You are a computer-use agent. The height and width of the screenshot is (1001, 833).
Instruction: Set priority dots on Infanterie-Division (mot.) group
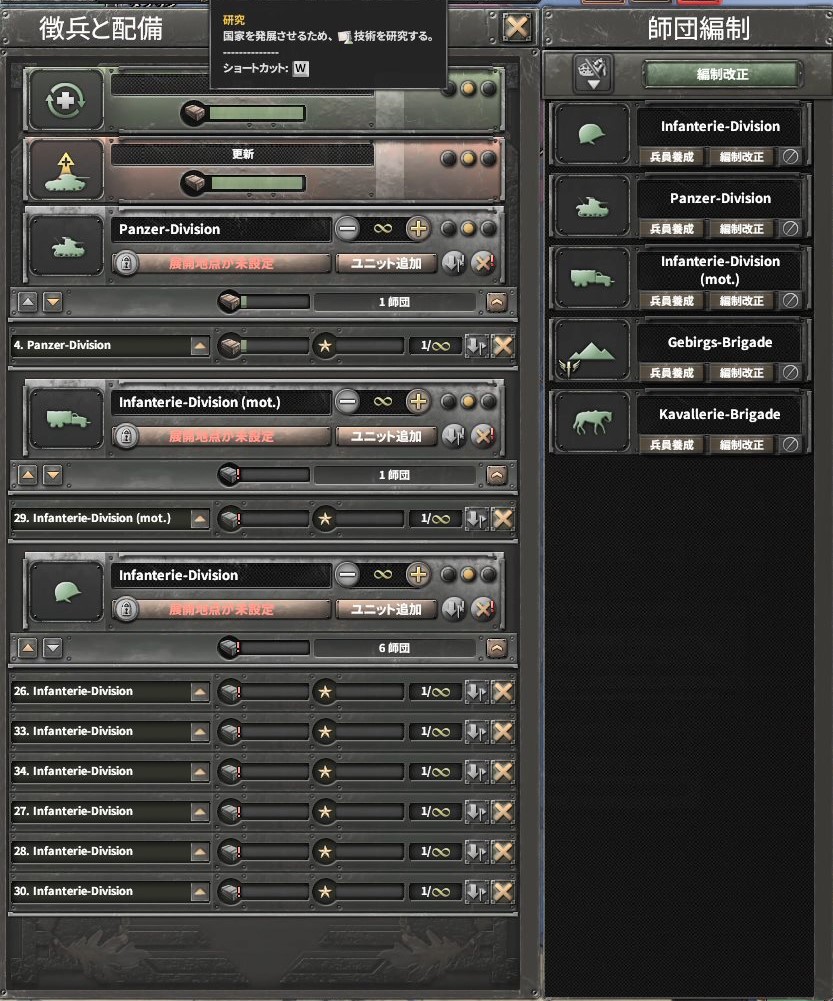point(469,402)
